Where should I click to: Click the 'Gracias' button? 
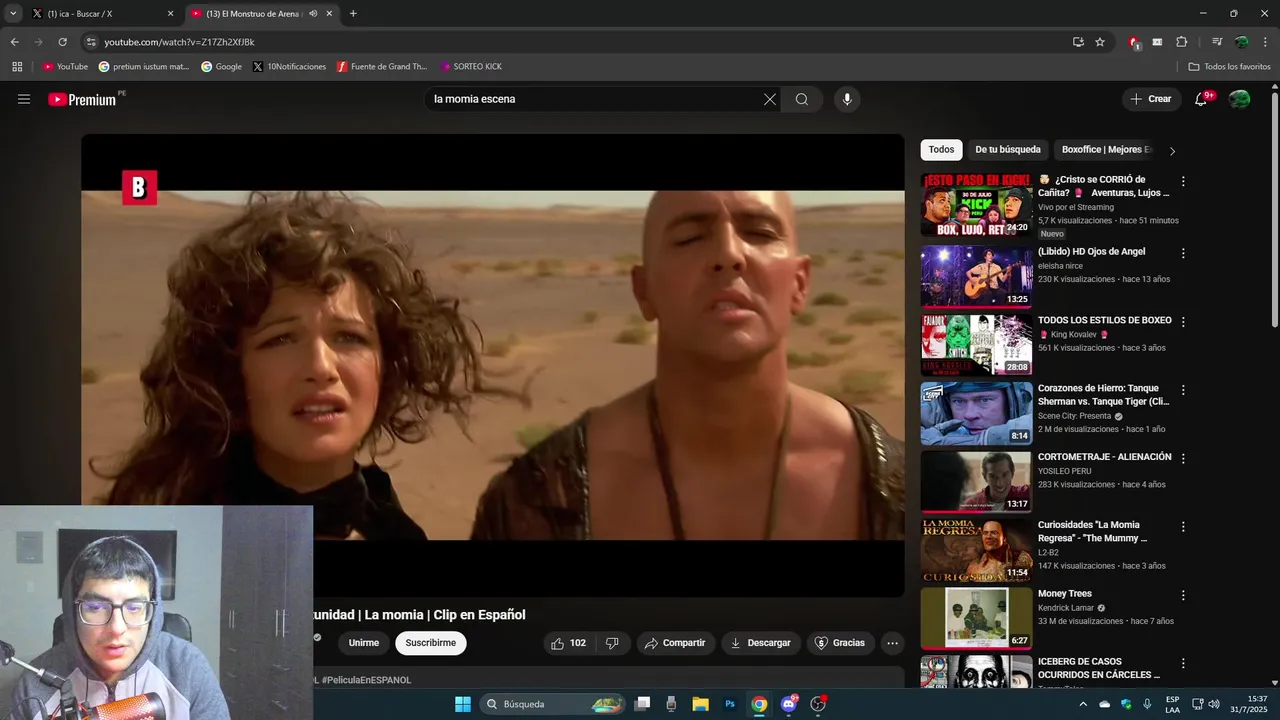(x=840, y=643)
